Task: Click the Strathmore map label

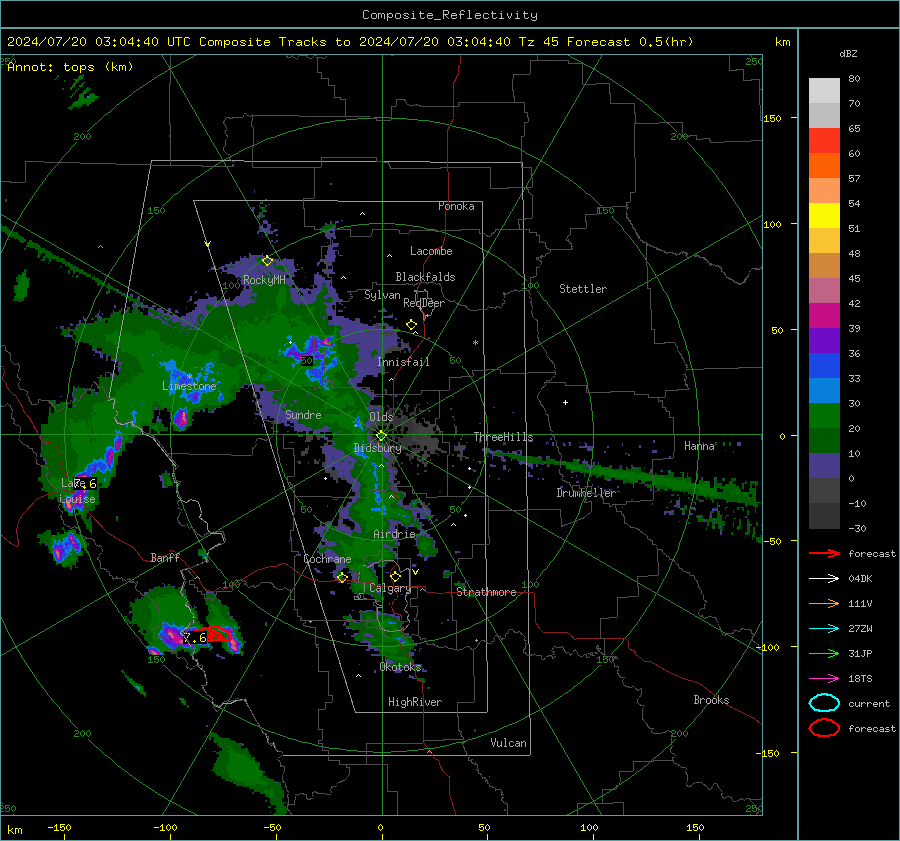Action: tap(486, 592)
